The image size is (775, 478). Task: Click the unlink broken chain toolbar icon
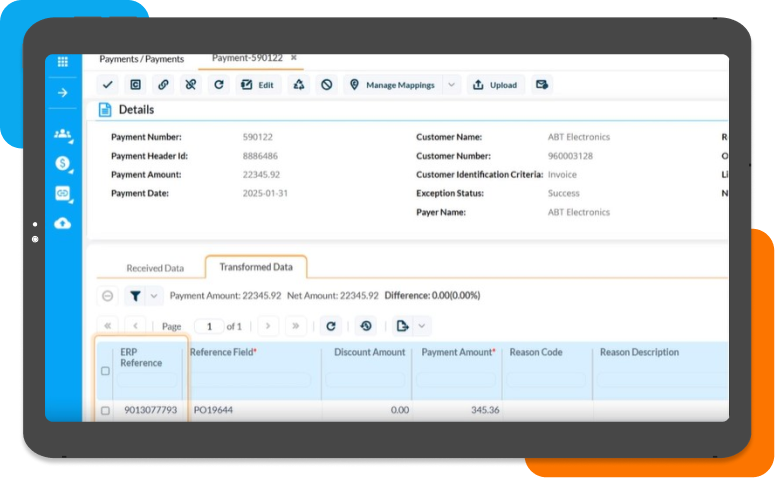(x=191, y=85)
